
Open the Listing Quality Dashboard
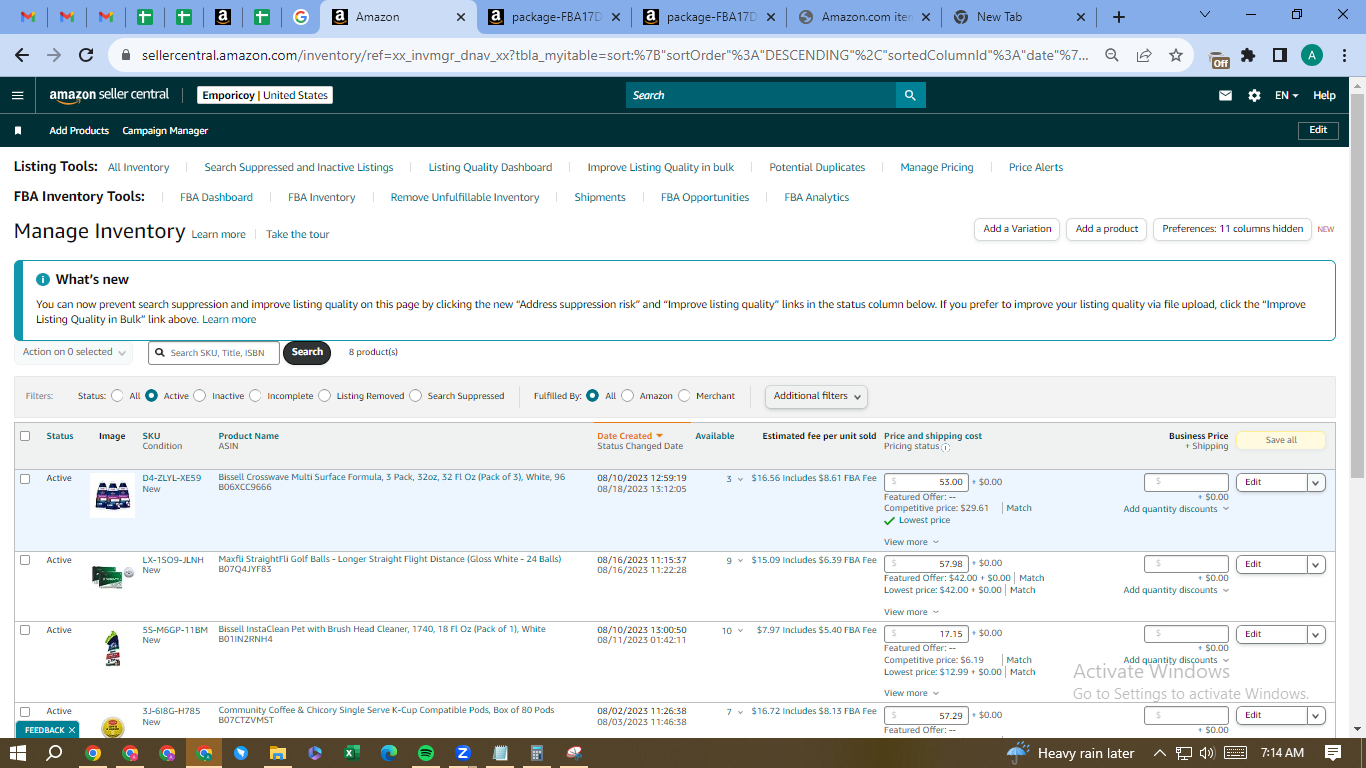[x=490, y=167]
